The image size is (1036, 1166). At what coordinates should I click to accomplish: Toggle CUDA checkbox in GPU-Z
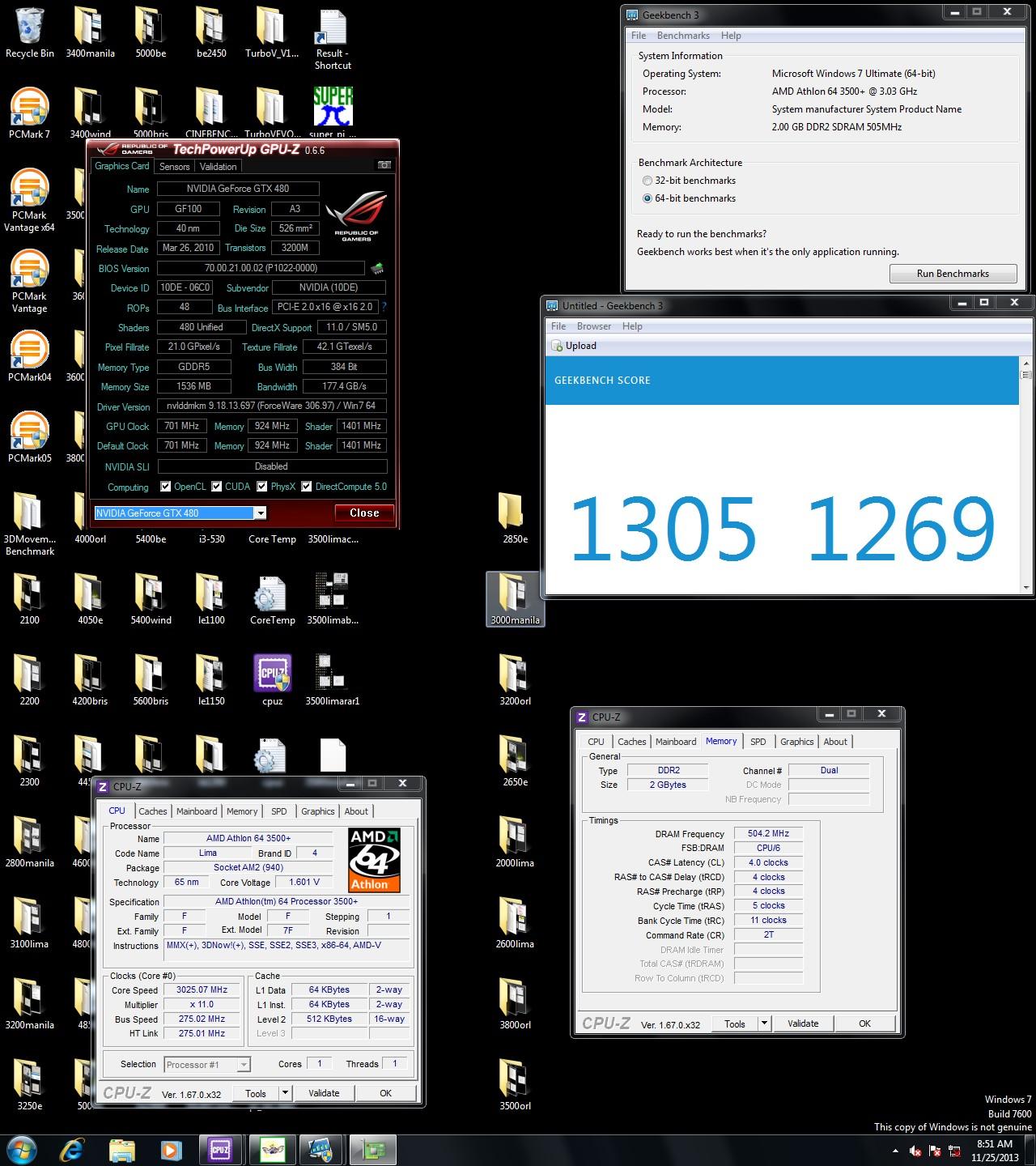217,487
